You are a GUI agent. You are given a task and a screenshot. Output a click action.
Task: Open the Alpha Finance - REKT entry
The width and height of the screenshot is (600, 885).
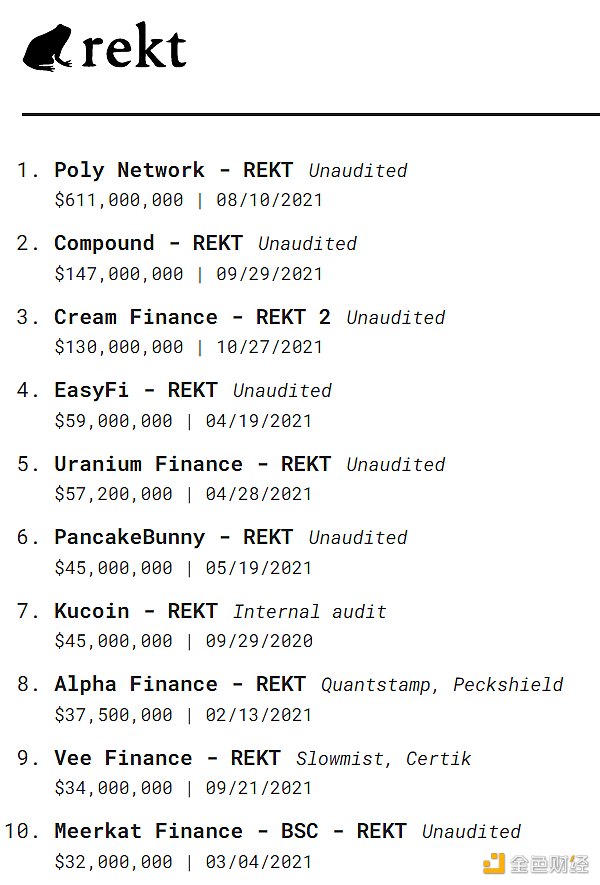click(179, 684)
